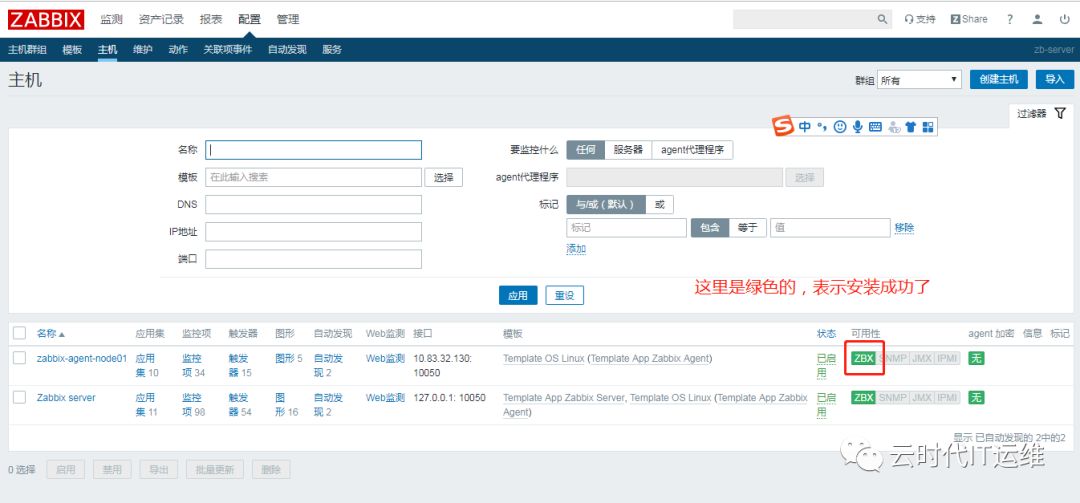Go to 动作 submenu tab
This screenshot has width=1080, height=503.
178,50
